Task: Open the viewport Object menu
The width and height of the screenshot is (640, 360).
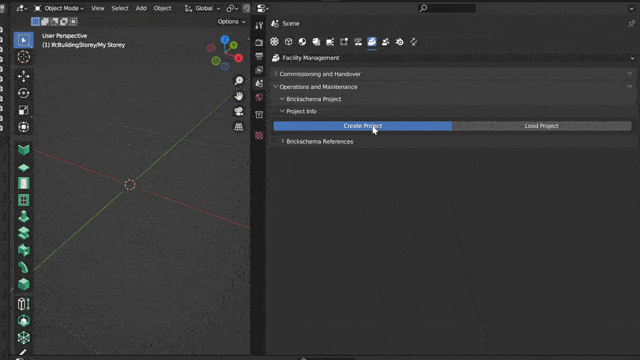Action: (162, 8)
